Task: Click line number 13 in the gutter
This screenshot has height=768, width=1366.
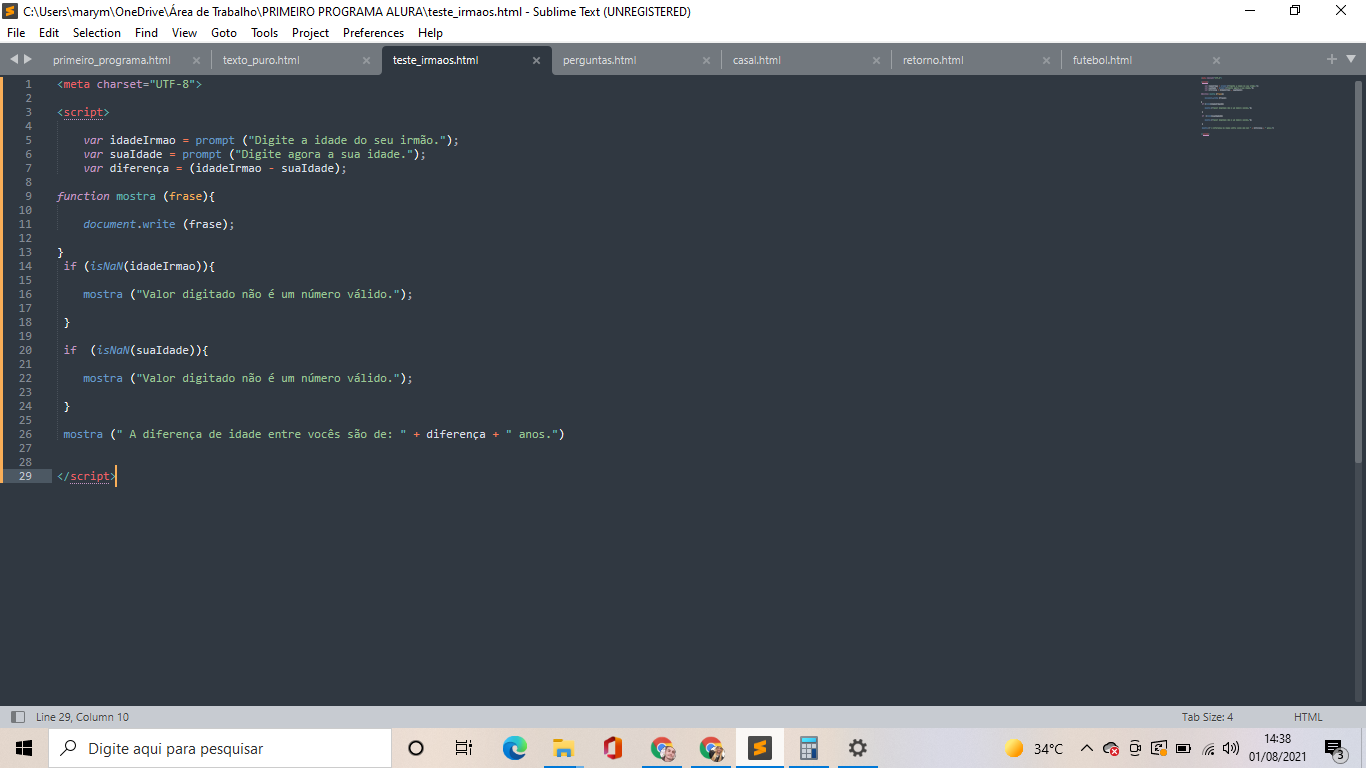Action: tap(25, 252)
